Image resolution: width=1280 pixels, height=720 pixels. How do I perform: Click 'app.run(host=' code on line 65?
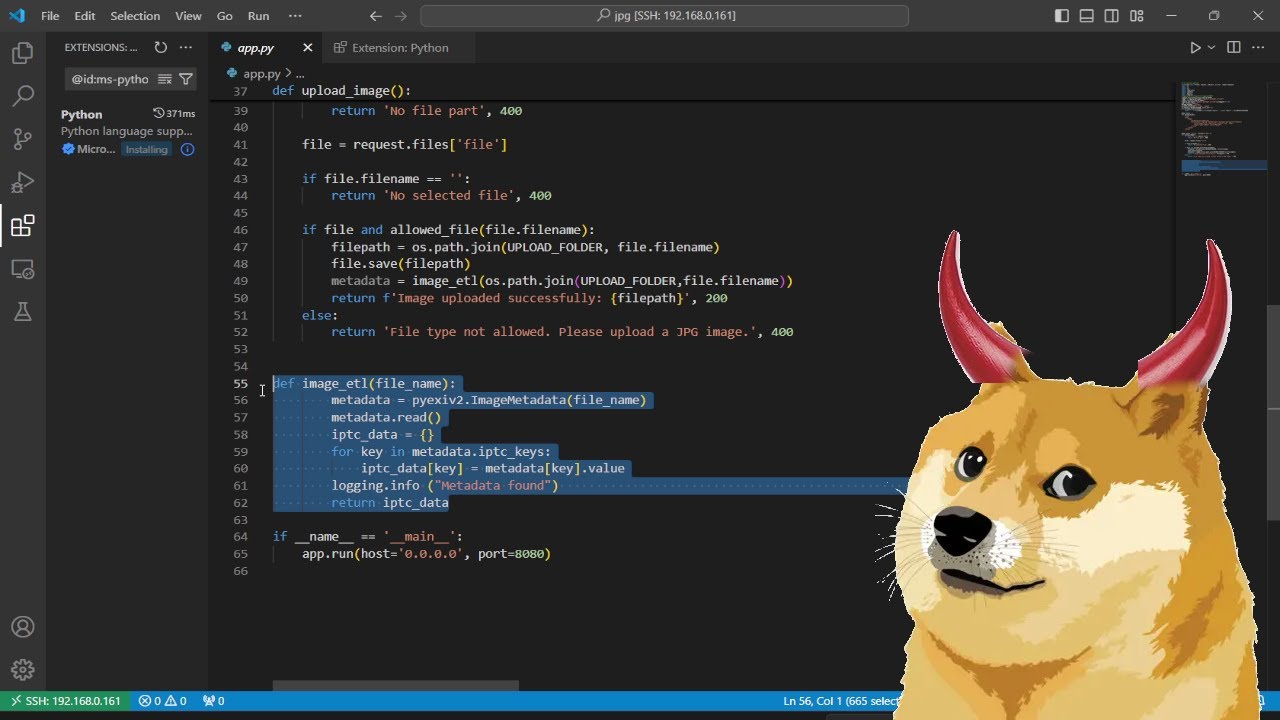pos(426,554)
